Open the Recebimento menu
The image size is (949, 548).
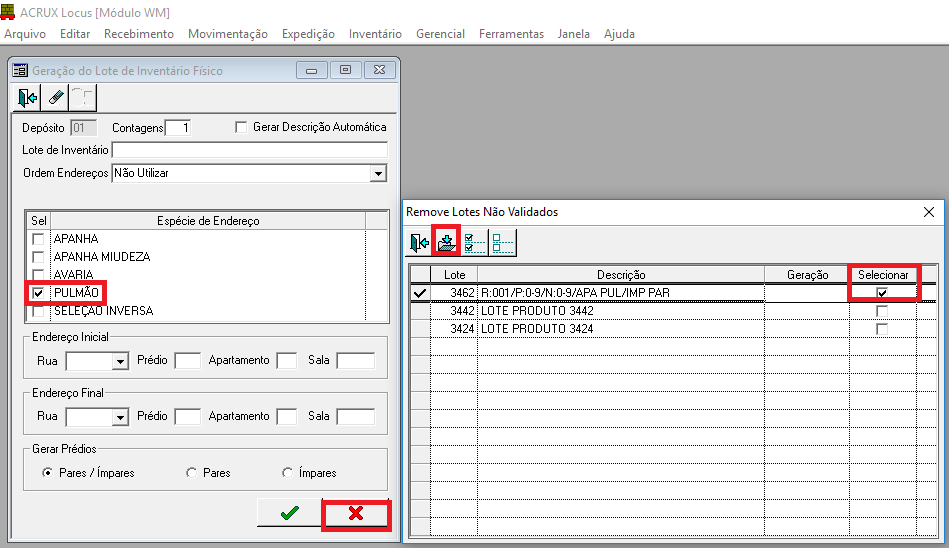point(139,34)
